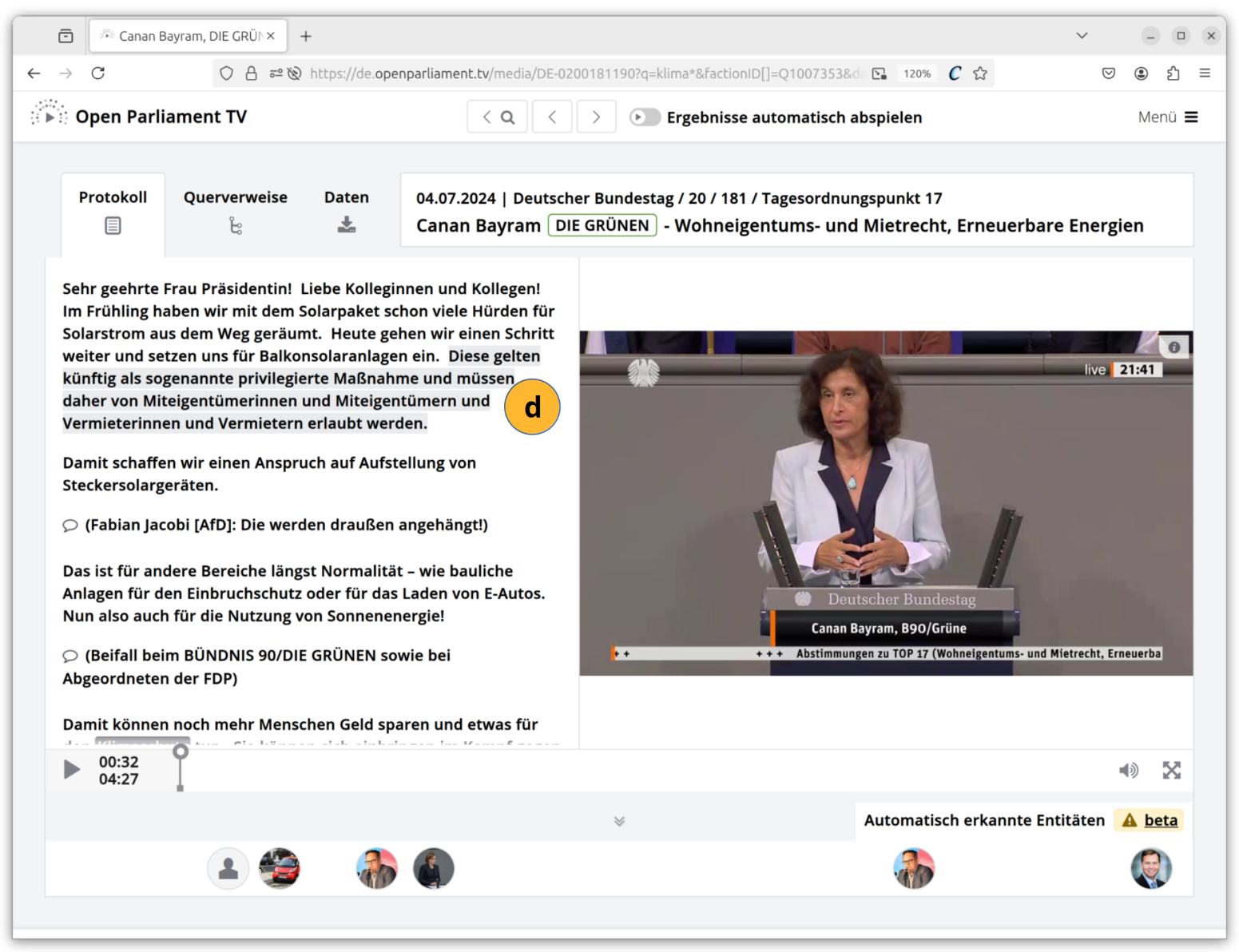Click the DIE GRÜNEN faction badge
The image size is (1239, 952).
(x=602, y=225)
